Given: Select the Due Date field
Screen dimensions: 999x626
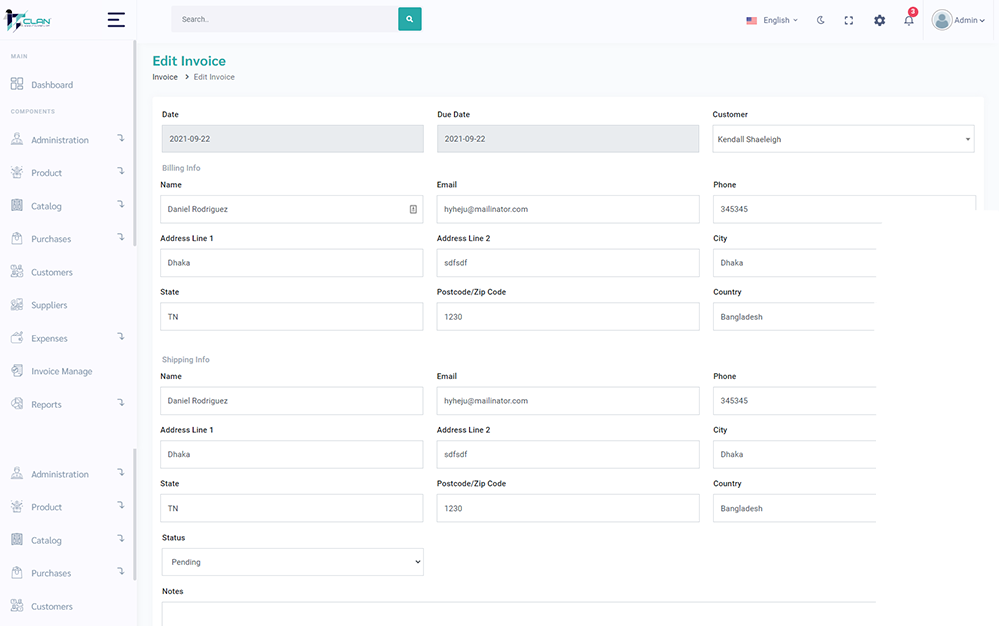Looking at the screenshot, I should 567,139.
